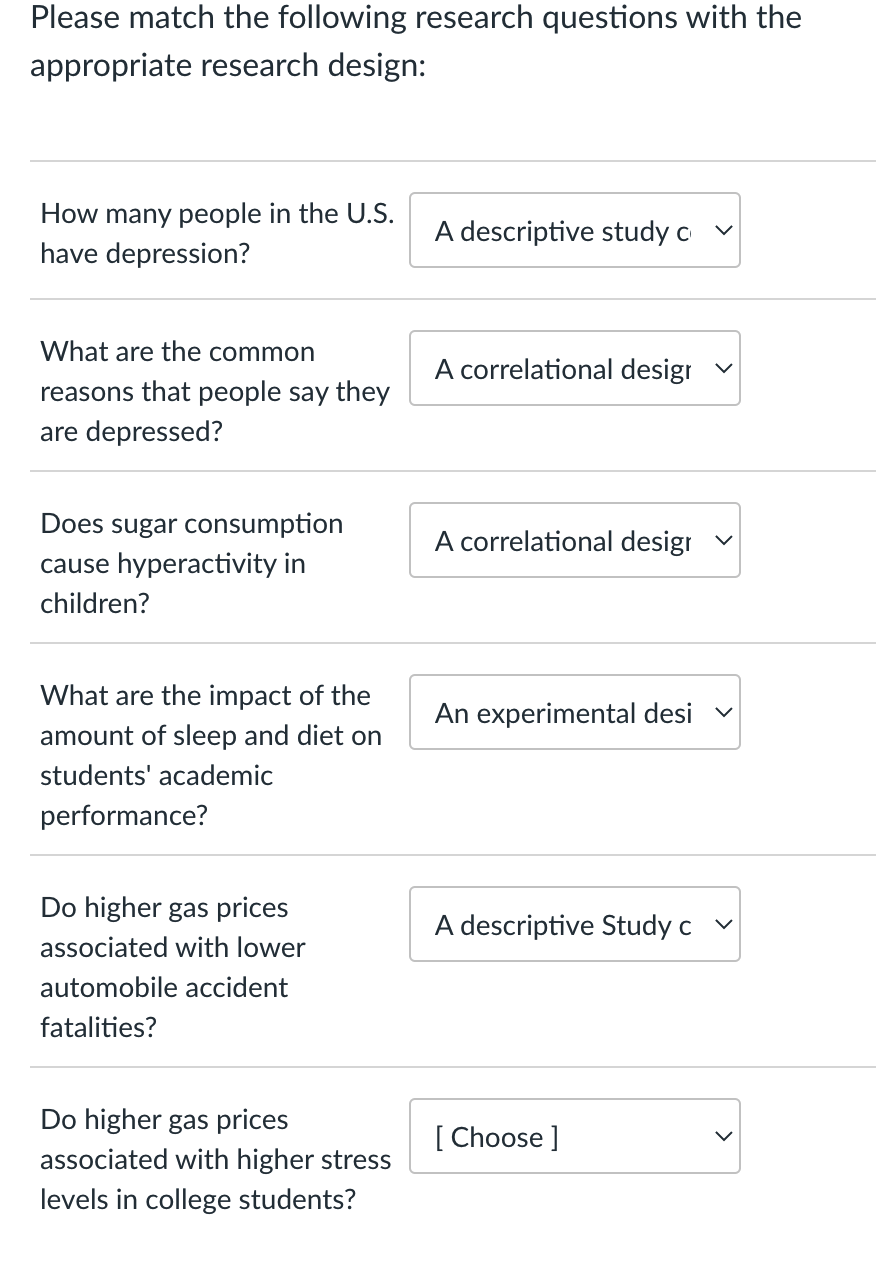Click the chevron on the sugar question's correlational dropdown
Image resolution: width=876 pixels, height=1264 pixels.
pyautogui.click(x=722, y=540)
